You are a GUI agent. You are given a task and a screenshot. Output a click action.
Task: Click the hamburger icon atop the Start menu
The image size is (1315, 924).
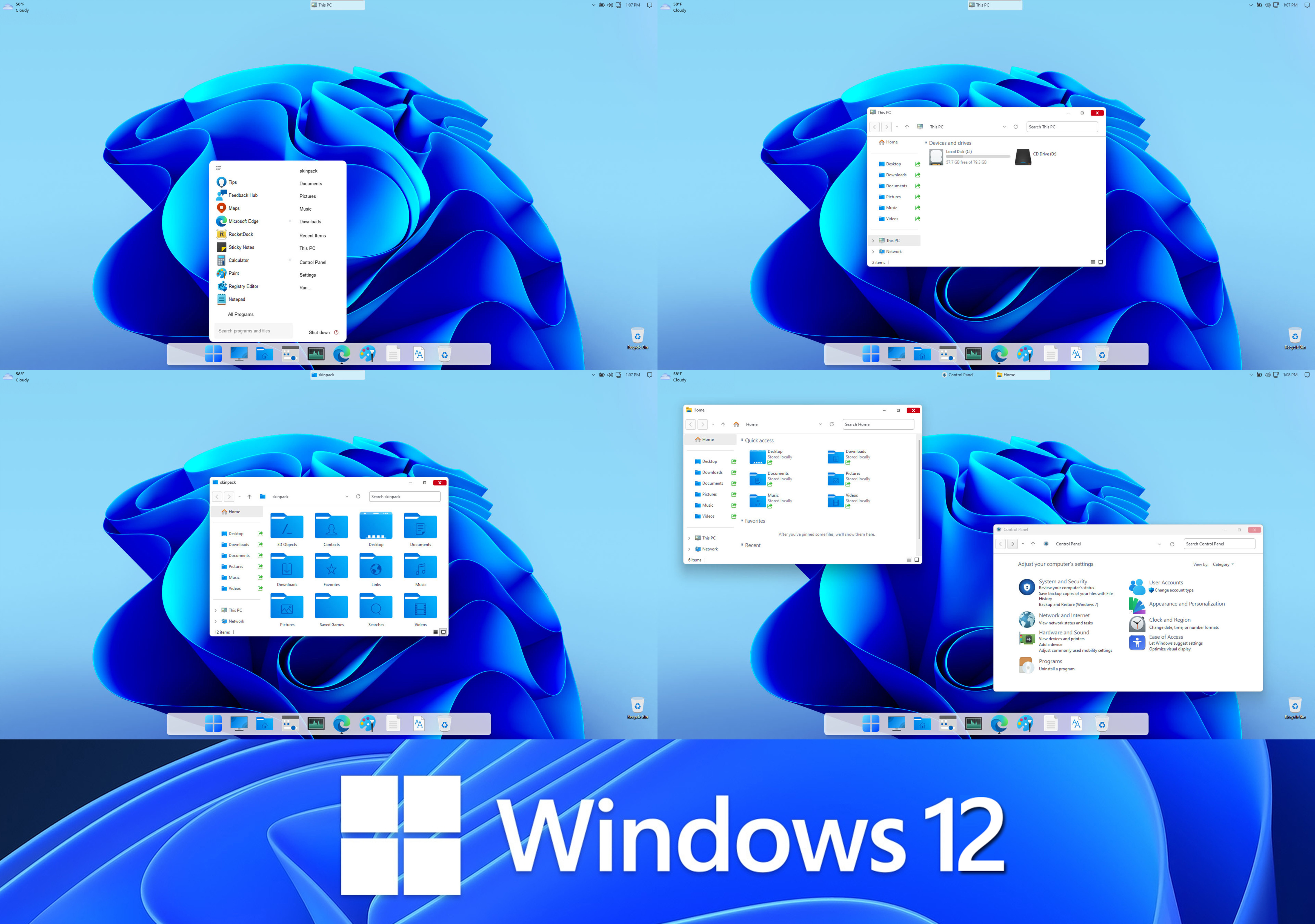[218, 168]
